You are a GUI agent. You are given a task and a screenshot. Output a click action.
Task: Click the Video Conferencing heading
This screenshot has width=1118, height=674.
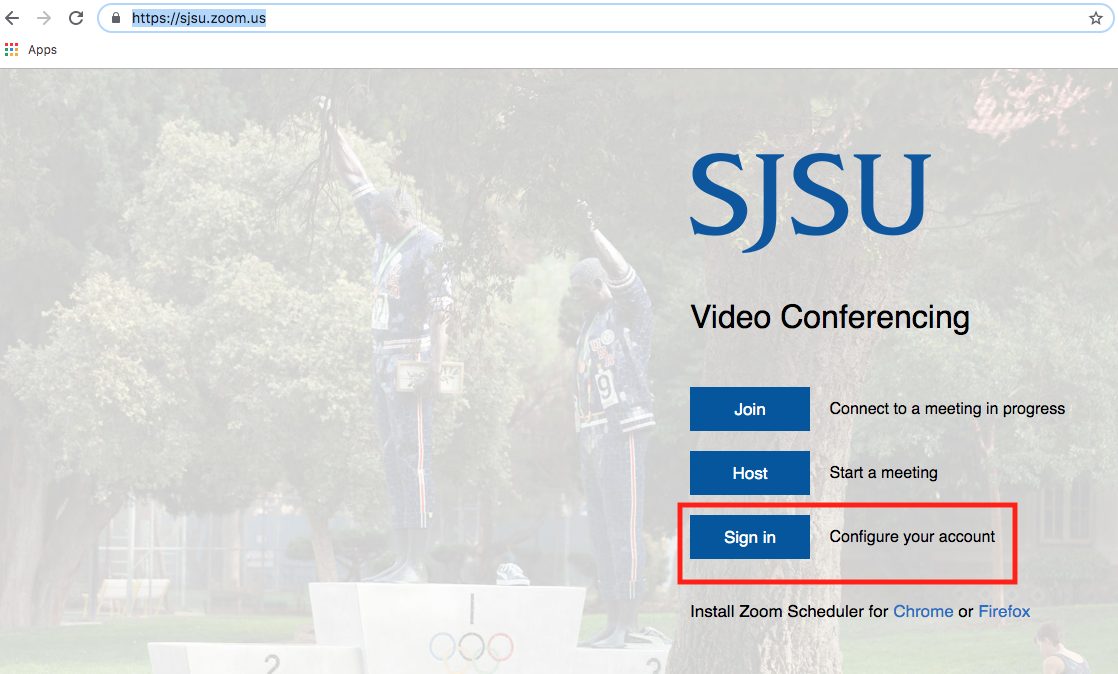[829, 317]
